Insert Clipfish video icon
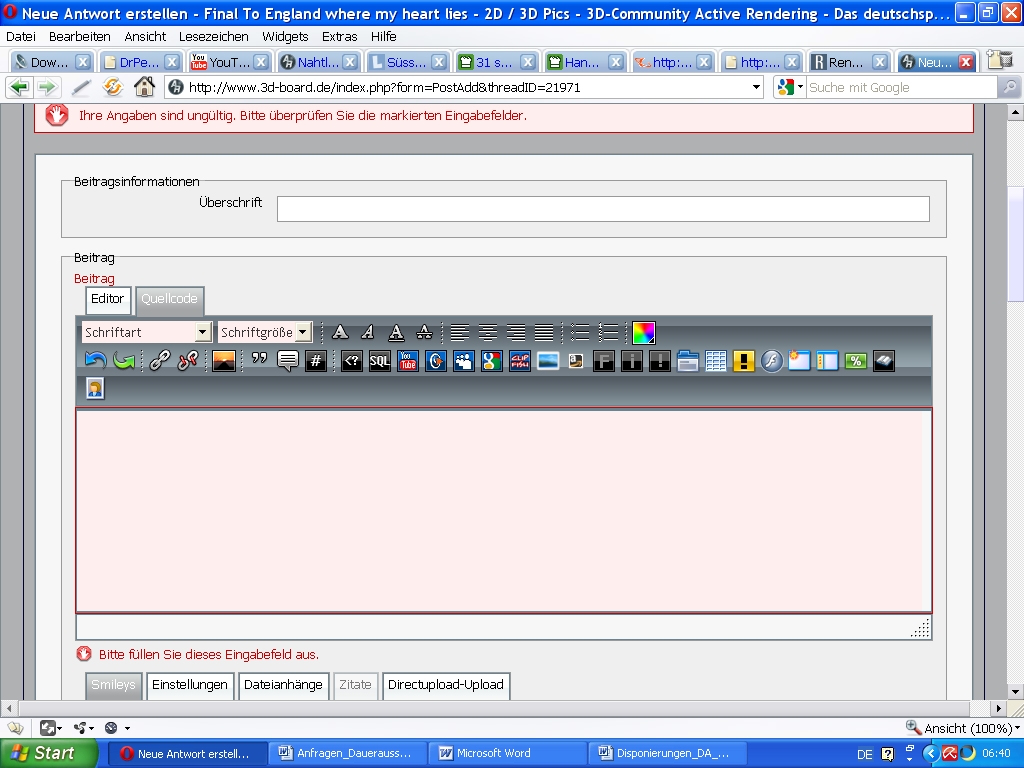The height and width of the screenshot is (768, 1024). (x=520, y=360)
